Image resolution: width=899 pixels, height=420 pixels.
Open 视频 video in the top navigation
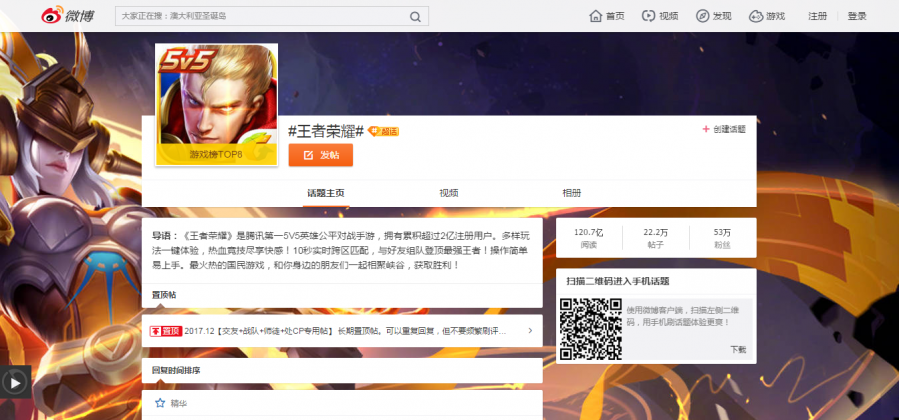(660, 16)
